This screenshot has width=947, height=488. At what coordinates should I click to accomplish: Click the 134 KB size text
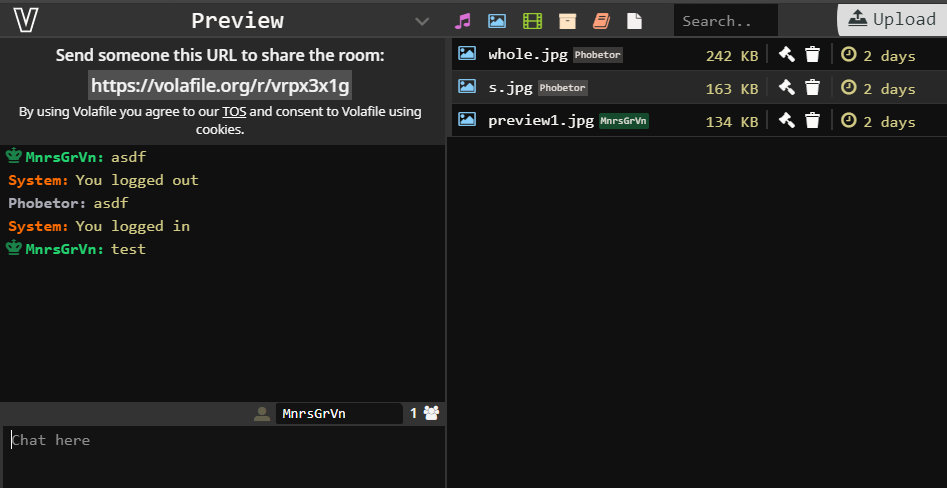tap(731, 122)
